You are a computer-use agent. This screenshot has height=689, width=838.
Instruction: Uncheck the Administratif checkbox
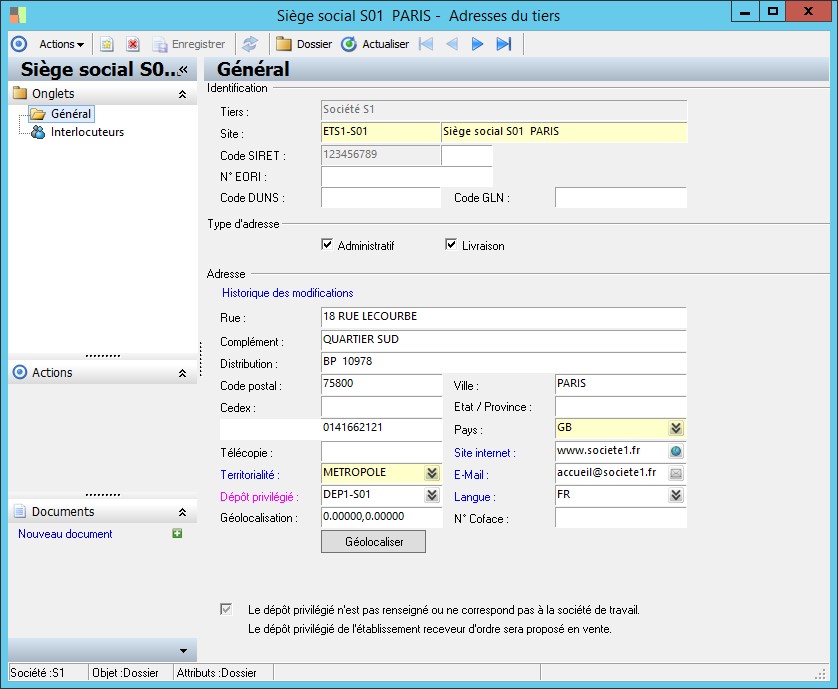pyautogui.click(x=327, y=245)
